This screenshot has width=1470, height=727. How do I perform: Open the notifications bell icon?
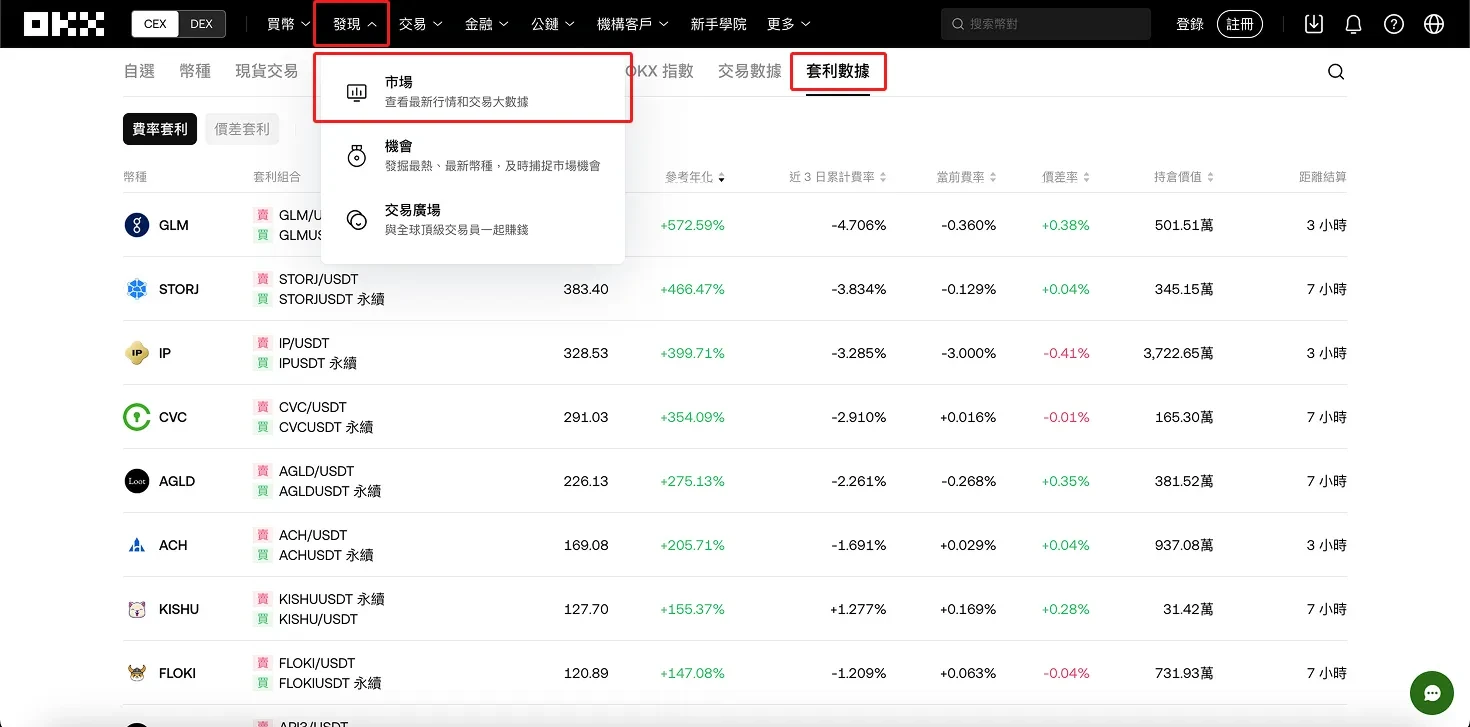click(1353, 24)
